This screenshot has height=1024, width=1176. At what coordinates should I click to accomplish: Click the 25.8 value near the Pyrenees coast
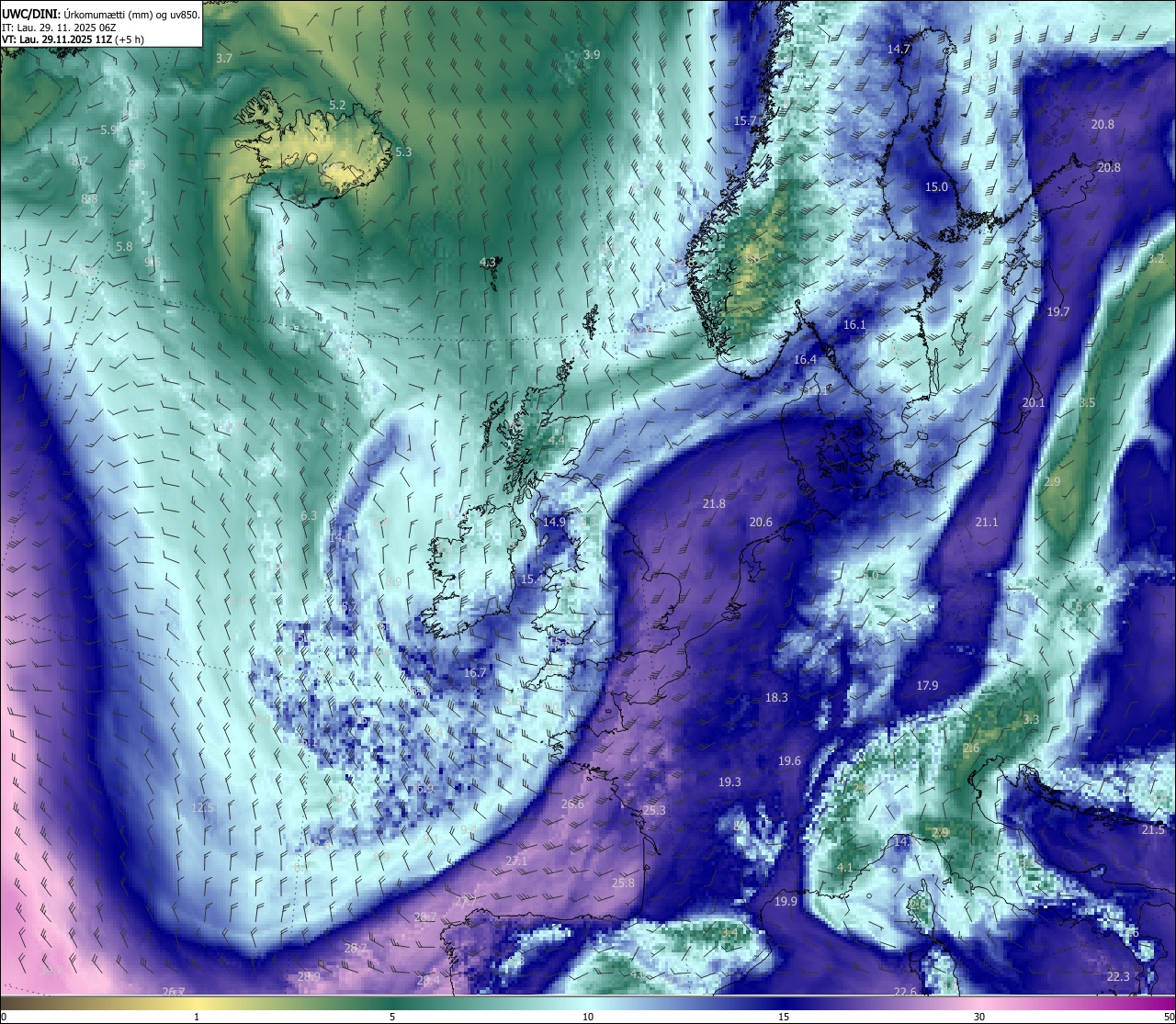click(x=623, y=883)
